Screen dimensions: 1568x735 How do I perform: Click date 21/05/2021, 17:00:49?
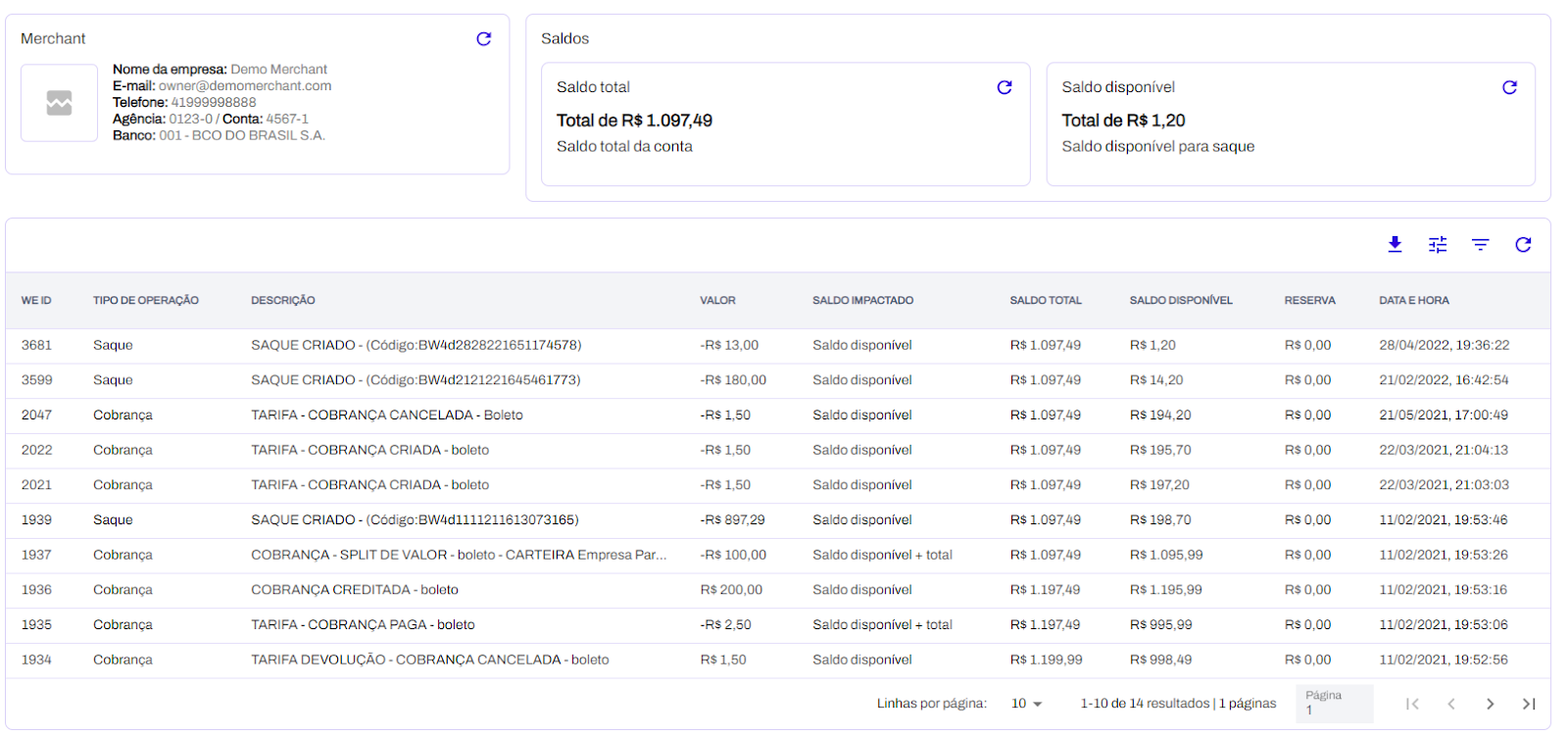1444,416
